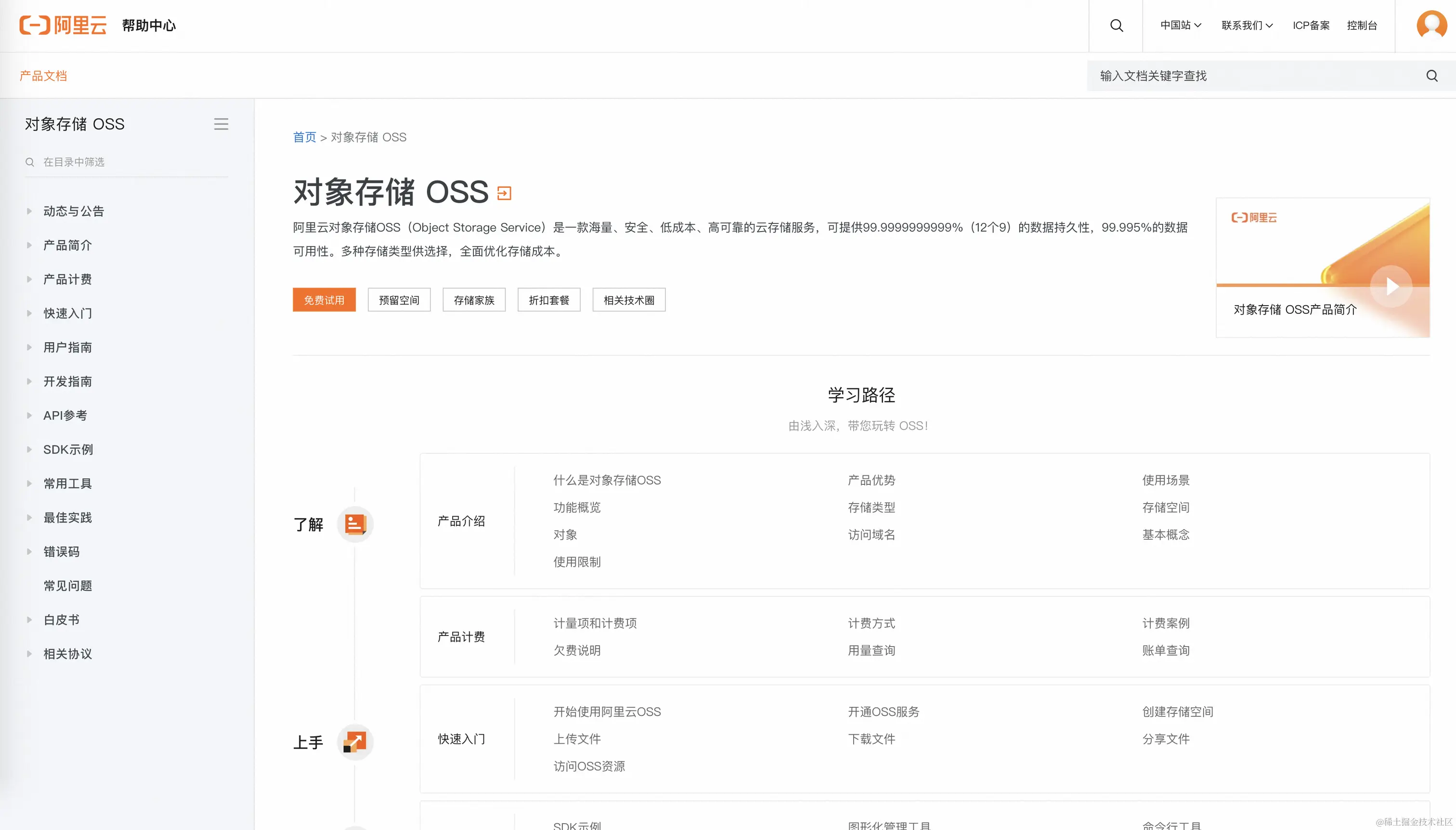Open the top header search icon

(x=1116, y=26)
